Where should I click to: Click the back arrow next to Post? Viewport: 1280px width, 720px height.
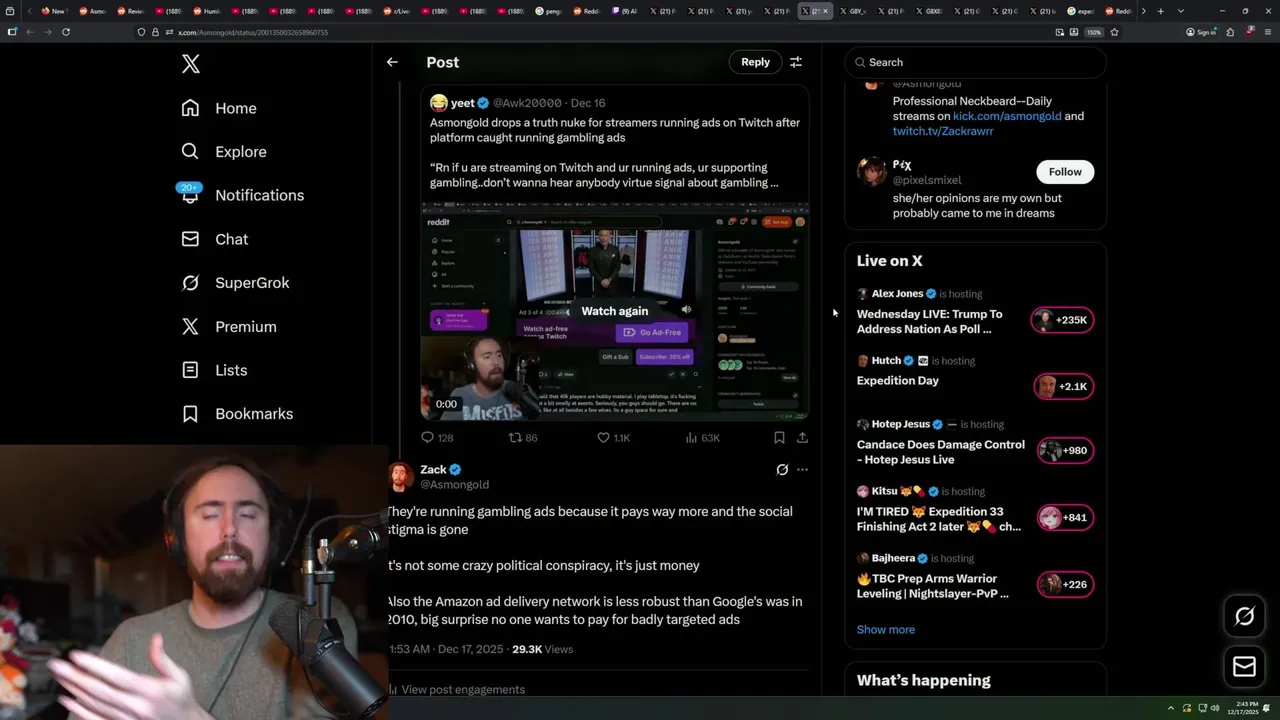[392, 62]
